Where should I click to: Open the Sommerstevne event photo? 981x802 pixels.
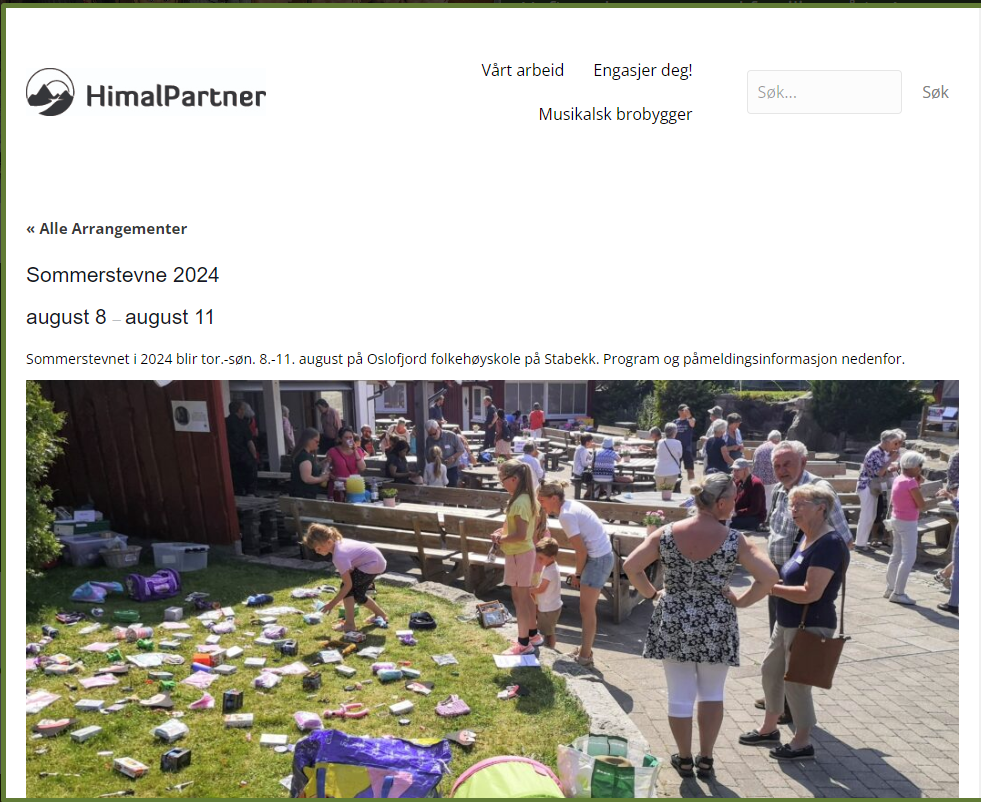click(x=492, y=589)
